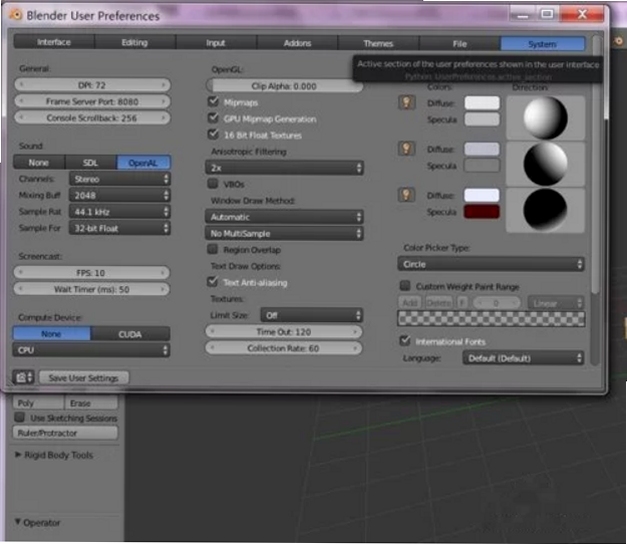Click the DPI 72 value field
Screen dimensions: 627x544
tap(92, 85)
